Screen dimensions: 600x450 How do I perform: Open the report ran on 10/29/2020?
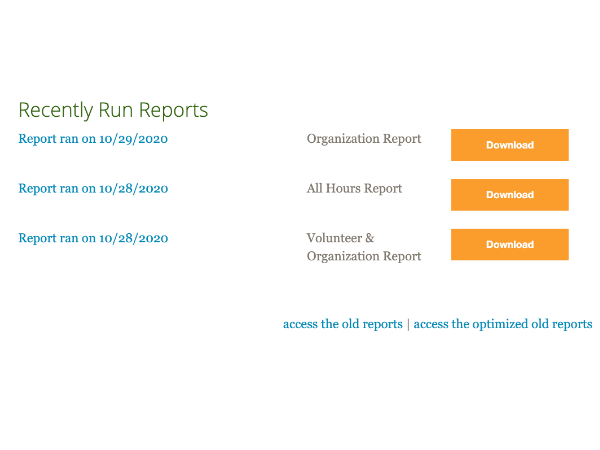[x=93, y=139]
